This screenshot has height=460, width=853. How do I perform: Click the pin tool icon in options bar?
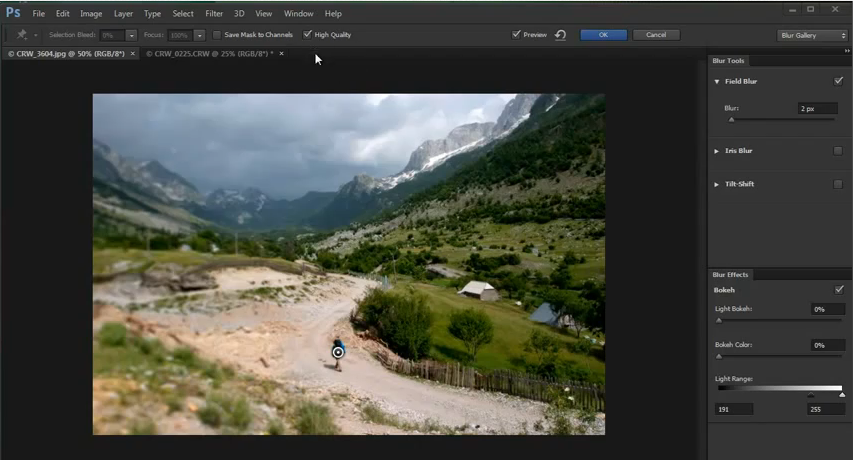coord(22,35)
